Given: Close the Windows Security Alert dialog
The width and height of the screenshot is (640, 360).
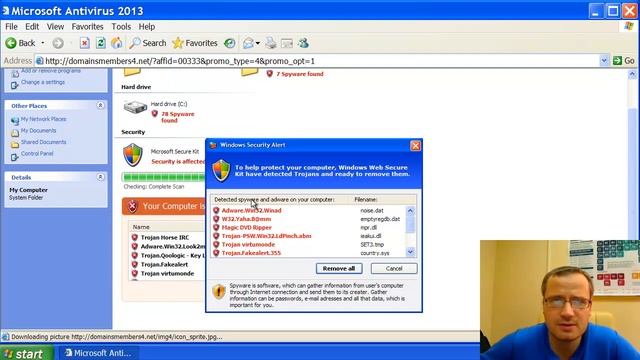Looking at the screenshot, I should pos(415,146).
